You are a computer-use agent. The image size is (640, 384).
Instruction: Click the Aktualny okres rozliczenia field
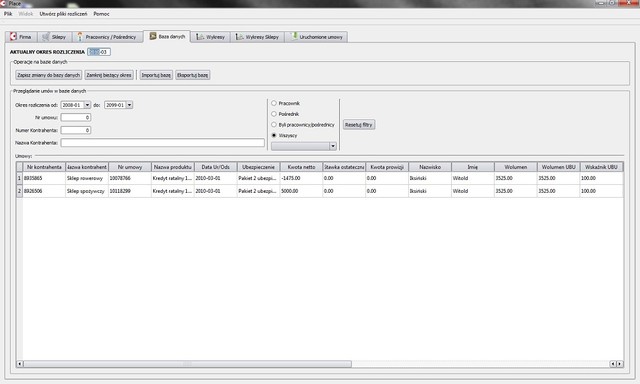[99, 52]
